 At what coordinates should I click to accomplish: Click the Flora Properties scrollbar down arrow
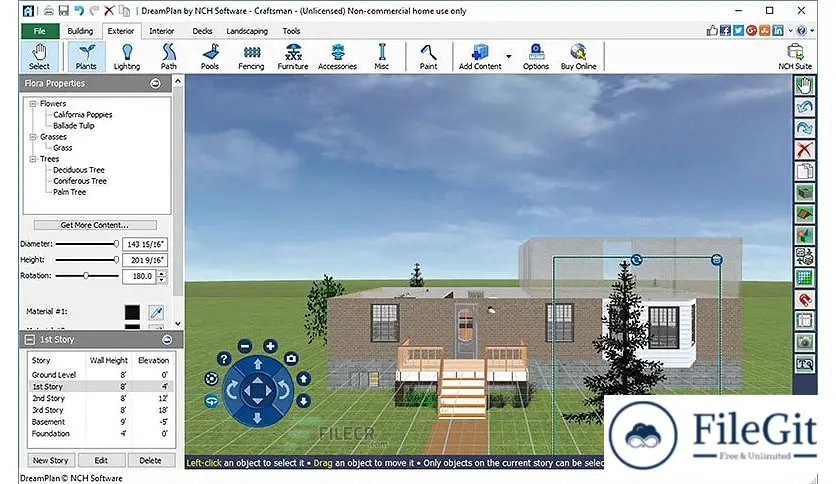coord(178,324)
